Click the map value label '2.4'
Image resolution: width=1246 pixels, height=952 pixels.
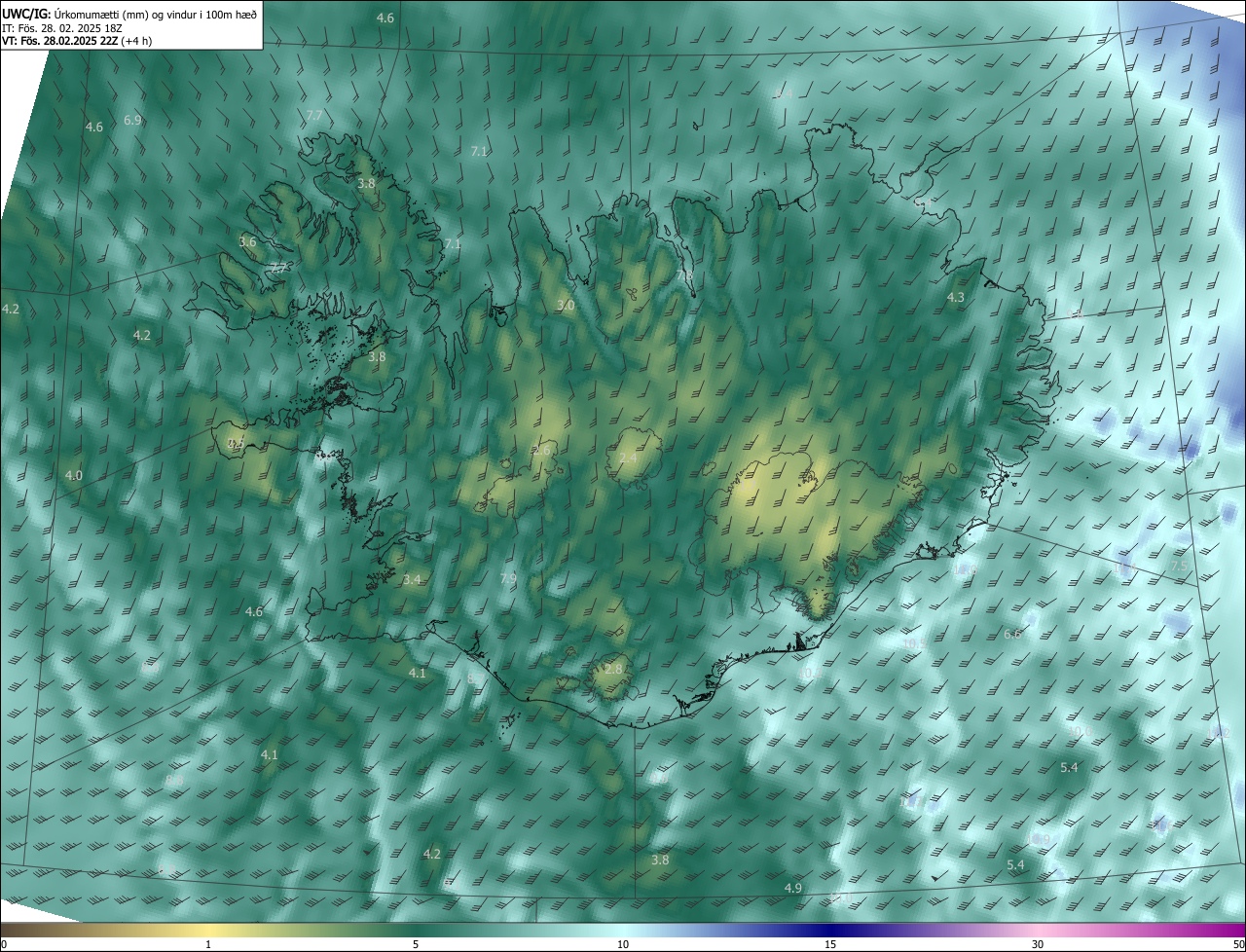(628, 458)
